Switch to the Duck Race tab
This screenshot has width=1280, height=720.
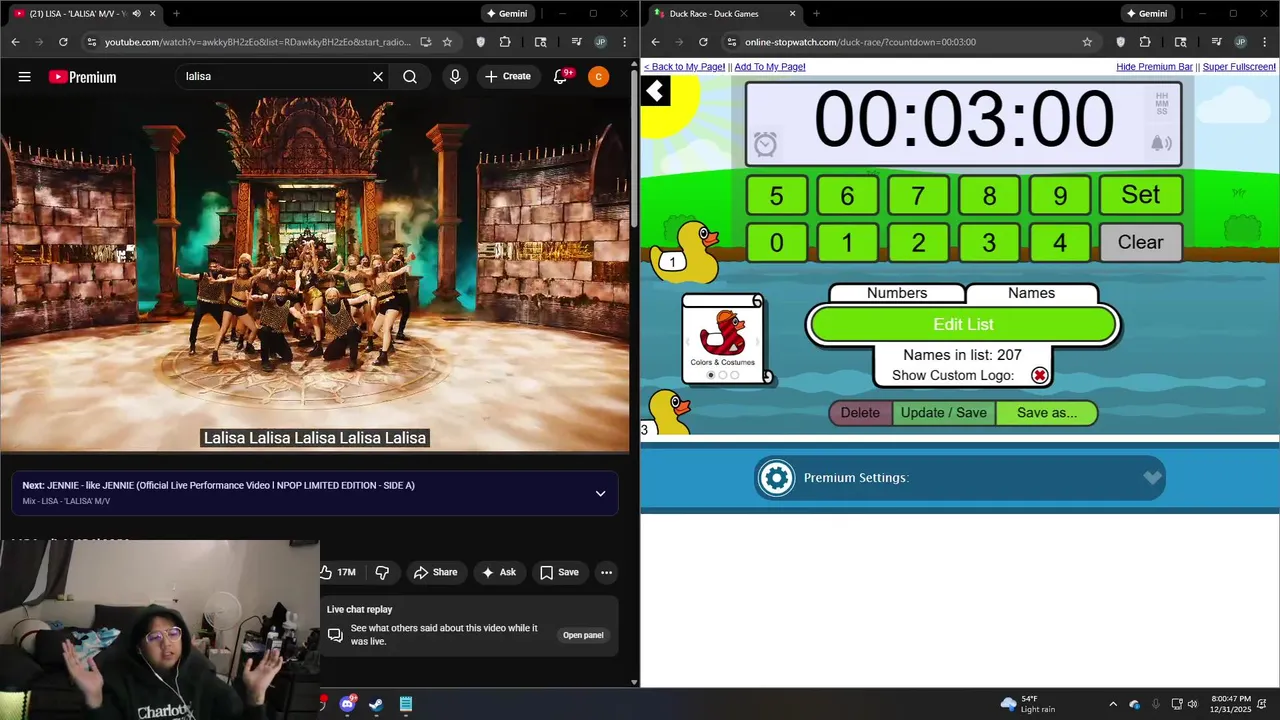click(x=722, y=14)
